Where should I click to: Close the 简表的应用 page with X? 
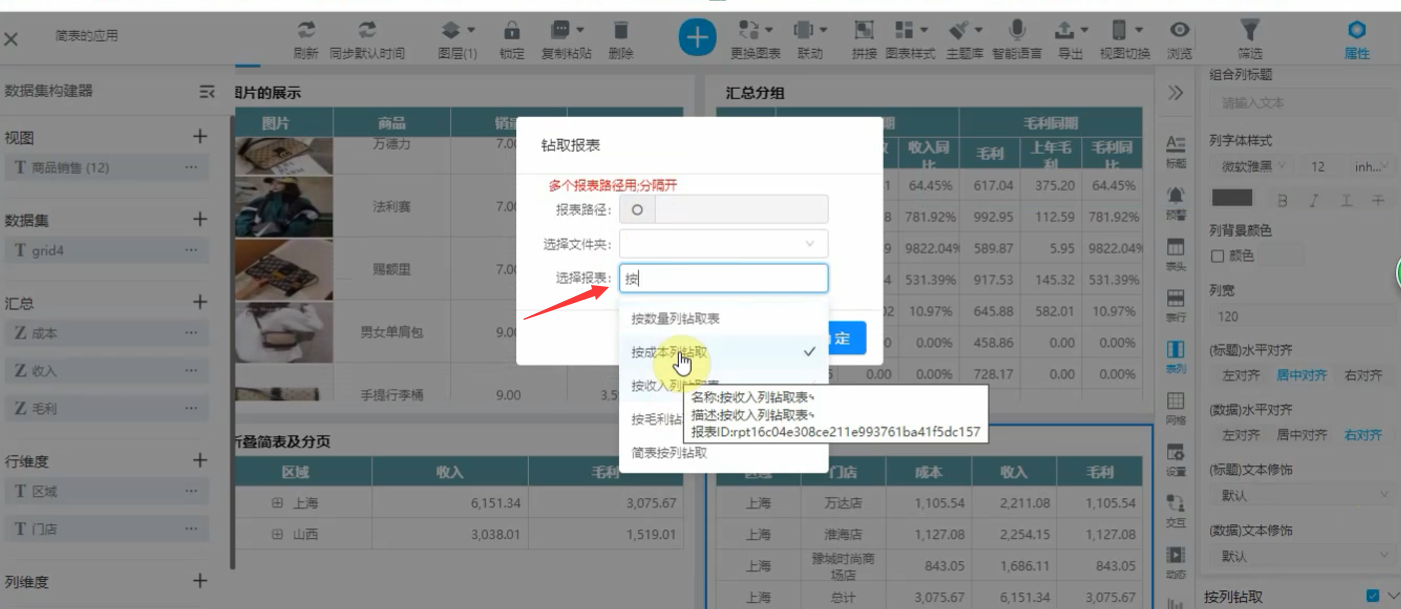11,39
